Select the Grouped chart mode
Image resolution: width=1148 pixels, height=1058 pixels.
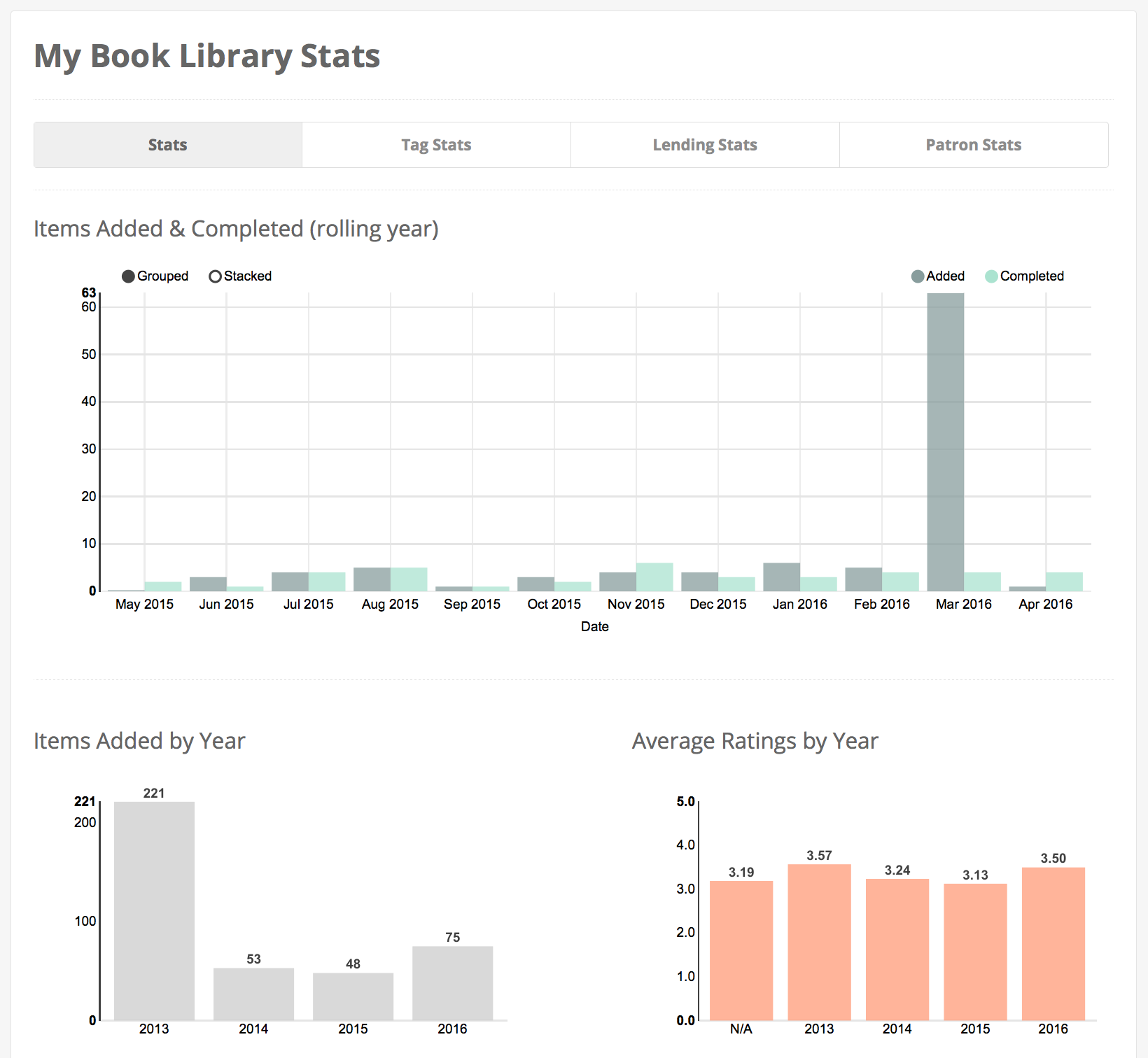click(x=129, y=276)
